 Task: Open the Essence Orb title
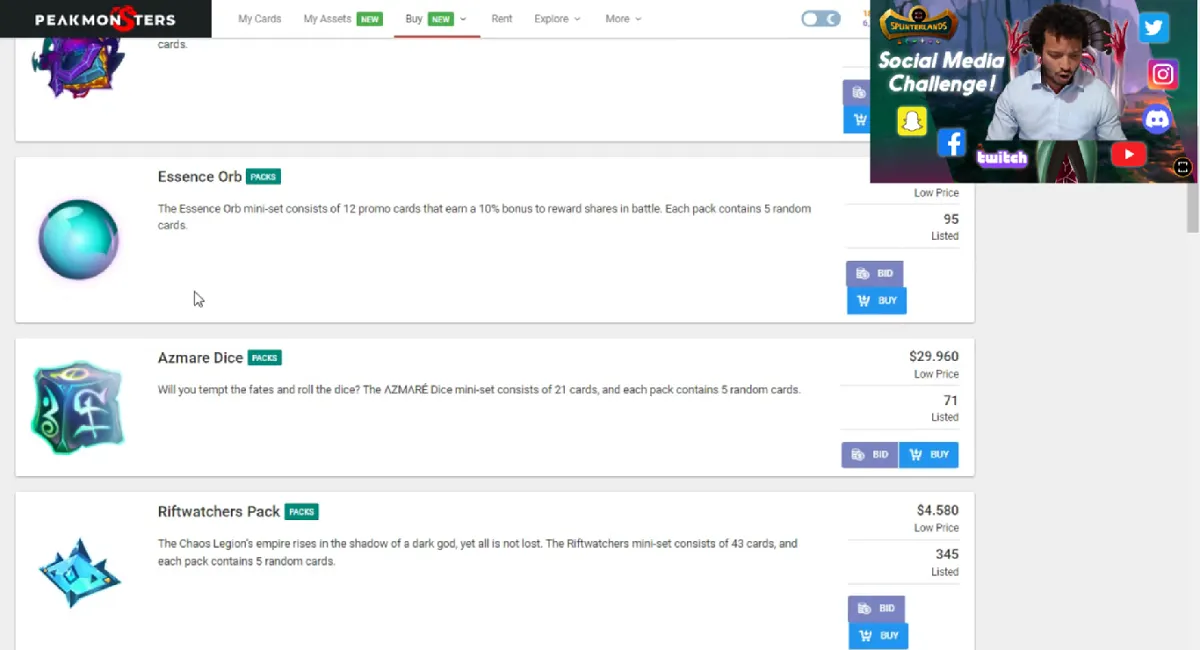[199, 176]
